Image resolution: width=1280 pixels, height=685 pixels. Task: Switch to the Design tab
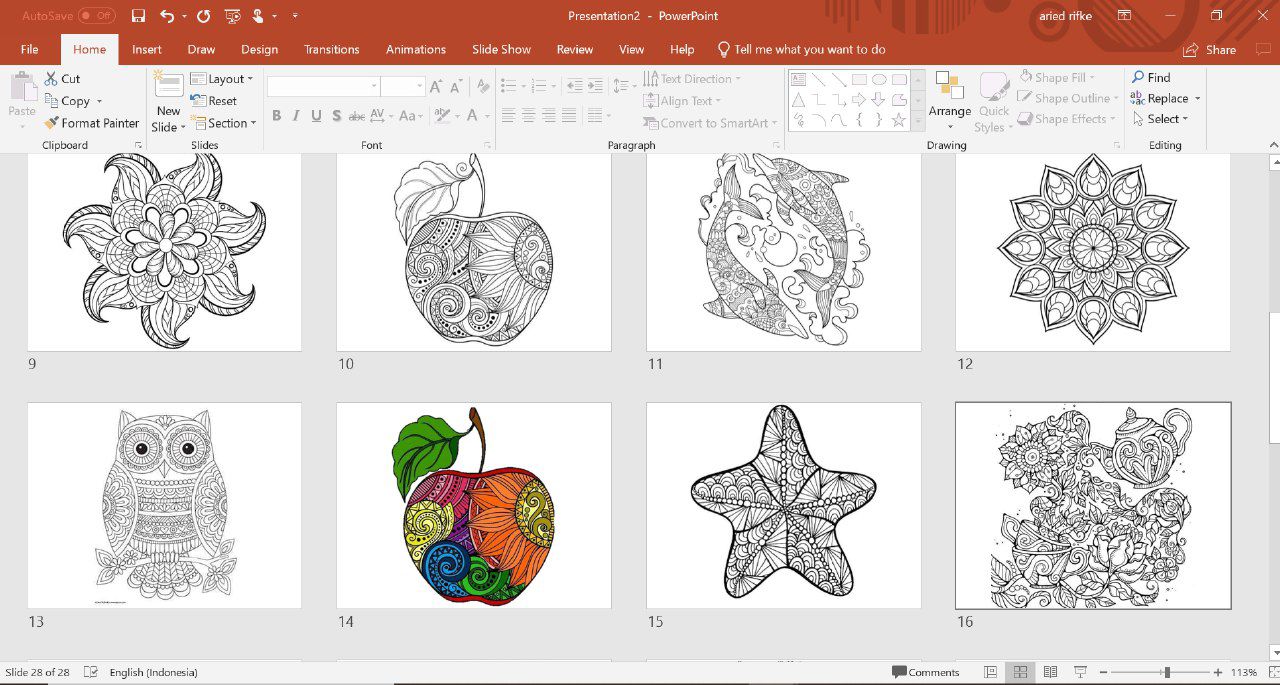[x=259, y=49]
